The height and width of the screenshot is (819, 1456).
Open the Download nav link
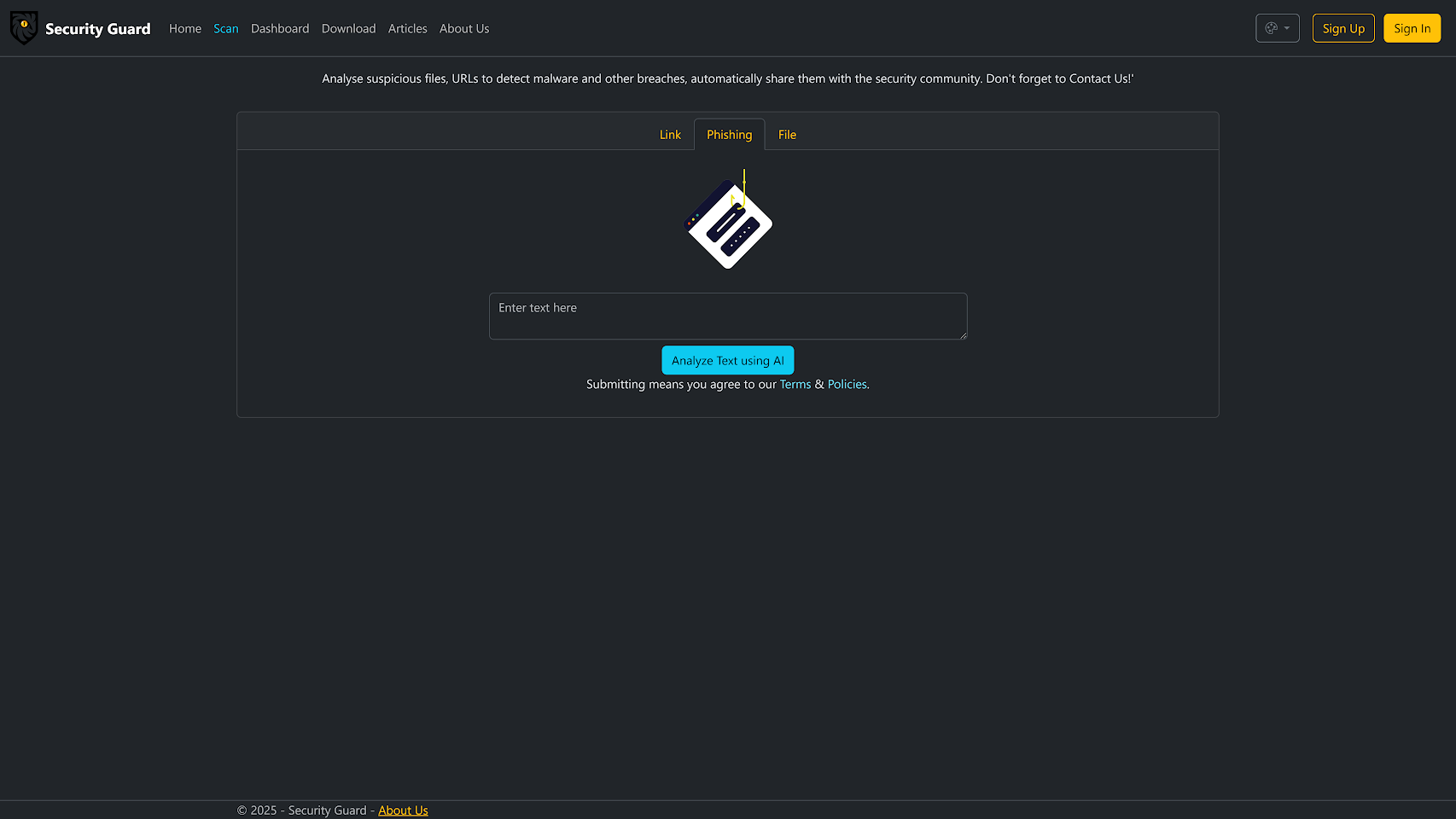coord(348,29)
